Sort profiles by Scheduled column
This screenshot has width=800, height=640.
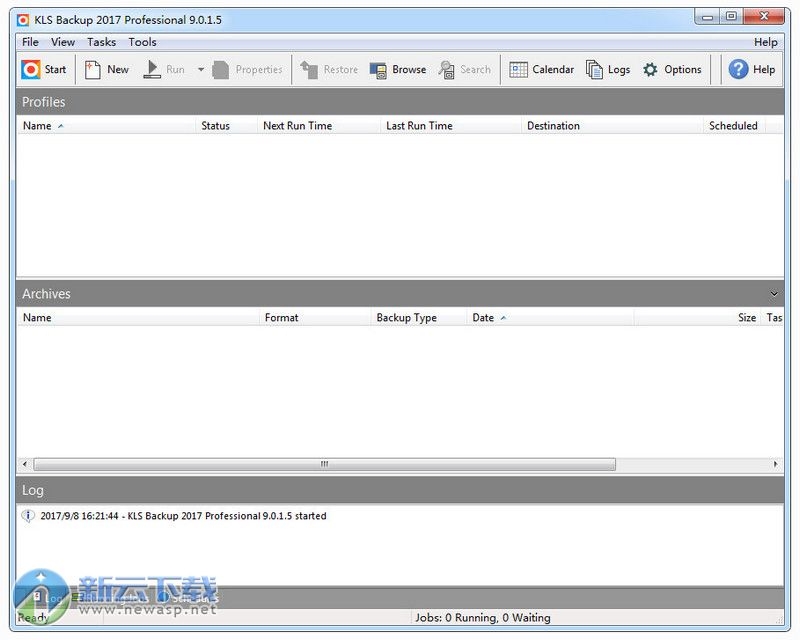click(734, 126)
